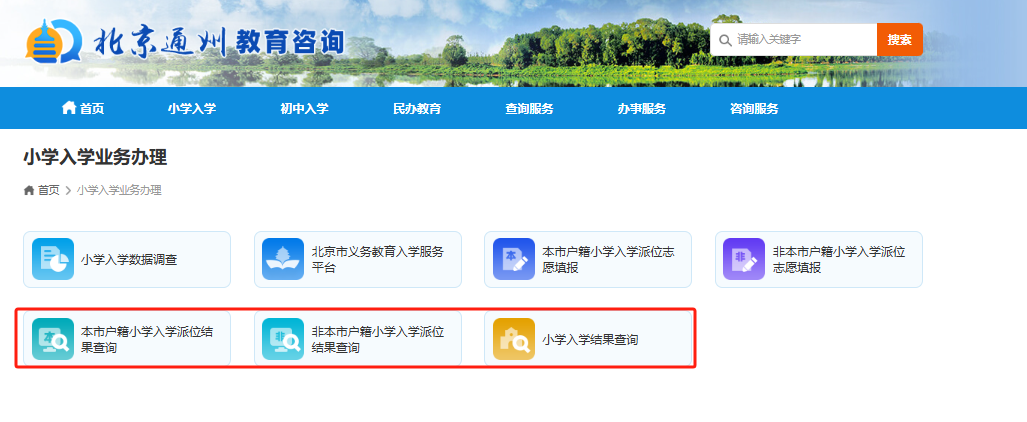Click breadcrumb text 小学入学业务办理
Viewport: 1027px width, 422px height.
[x=119, y=191]
